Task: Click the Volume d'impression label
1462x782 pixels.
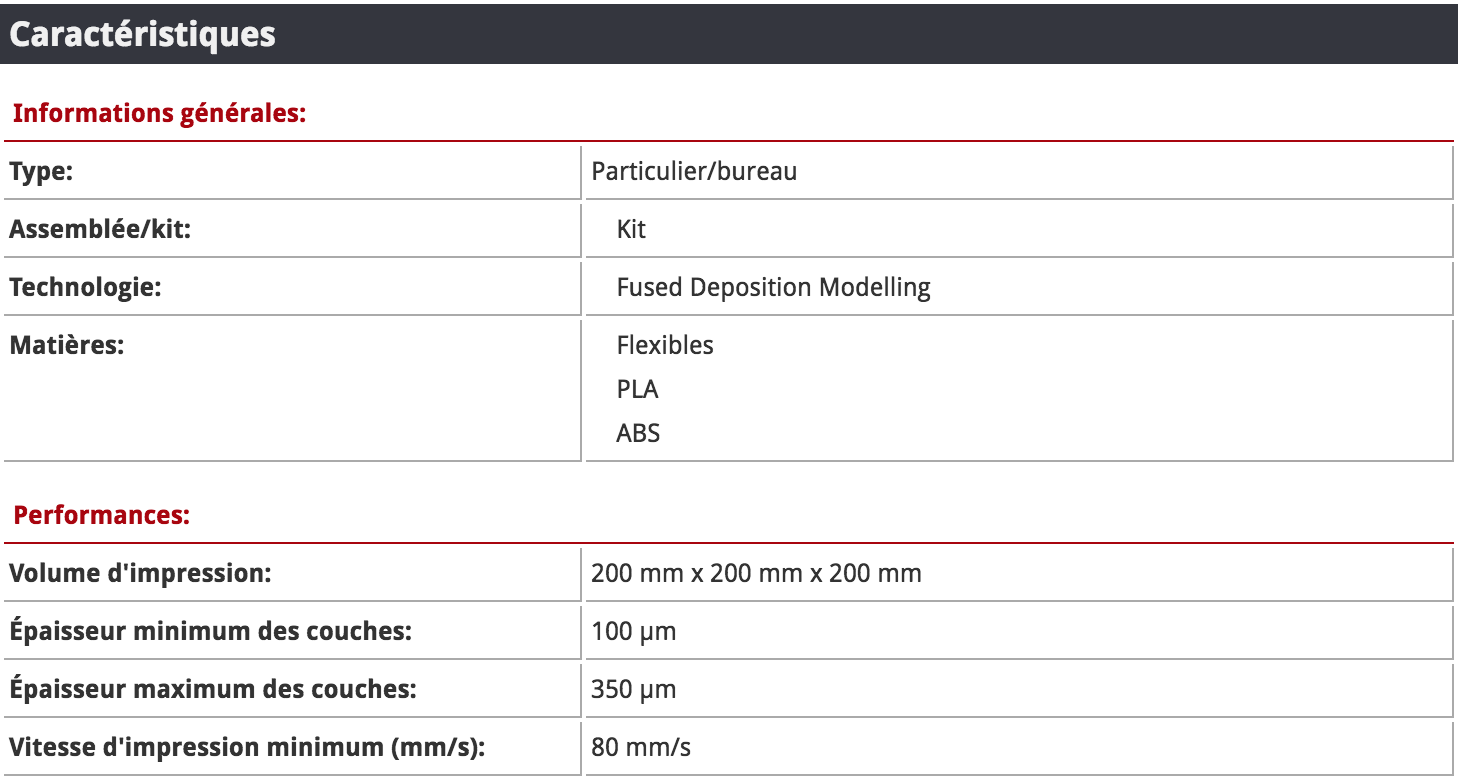Action: (140, 574)
